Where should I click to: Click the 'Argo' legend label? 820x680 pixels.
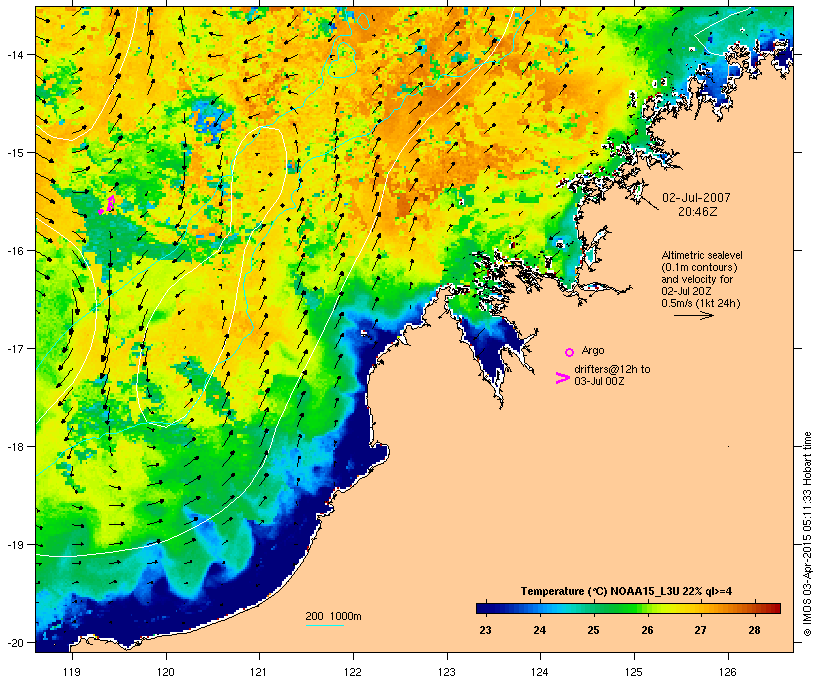pos(593,350)
